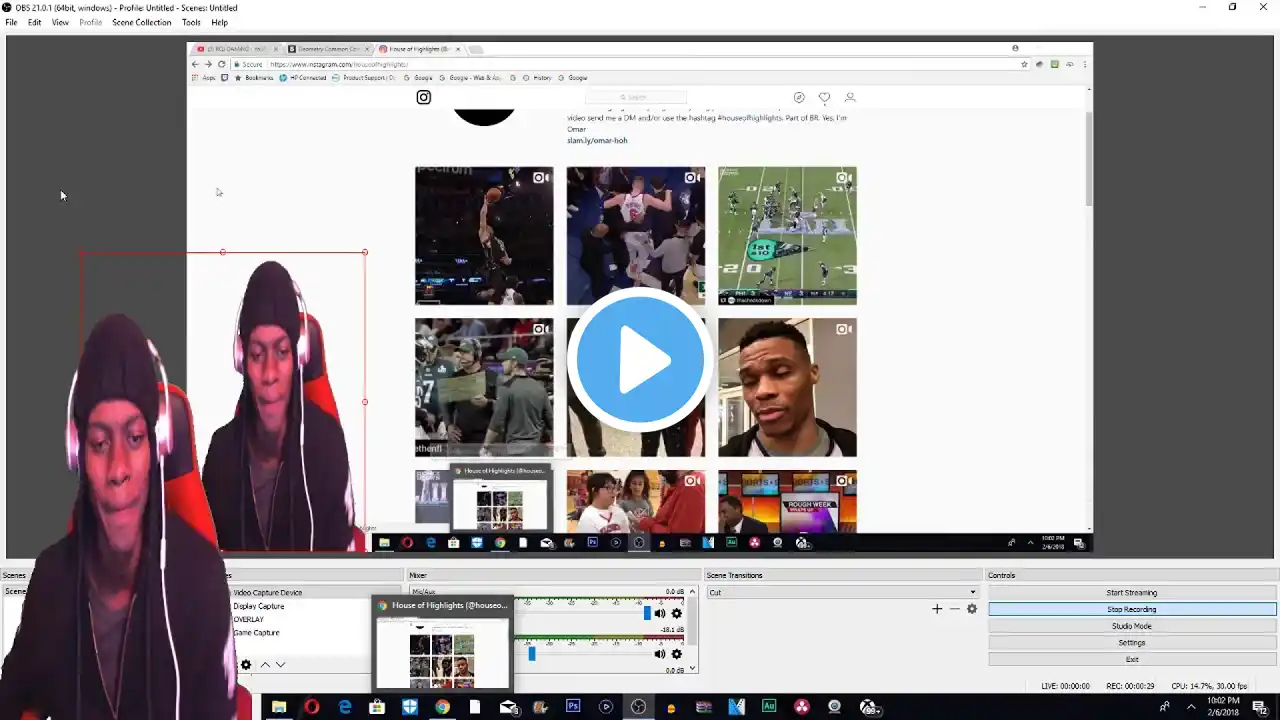The width and height of the screenshot is (1280, 720).
Task: Click browser reload icon in preview
Action: click(x=221, y=64)
